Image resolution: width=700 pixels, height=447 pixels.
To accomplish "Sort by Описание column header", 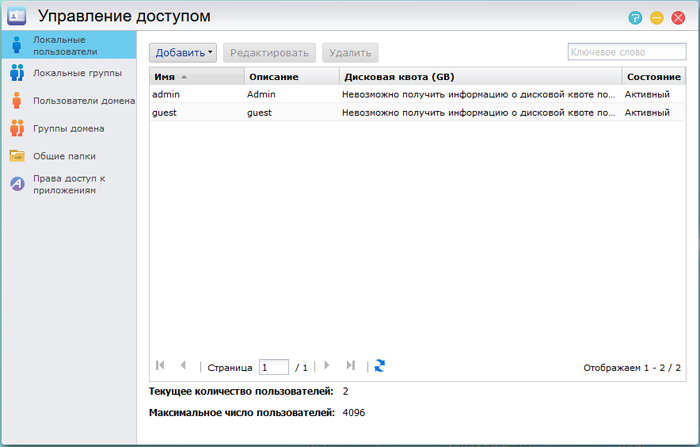I will [292, 76].
